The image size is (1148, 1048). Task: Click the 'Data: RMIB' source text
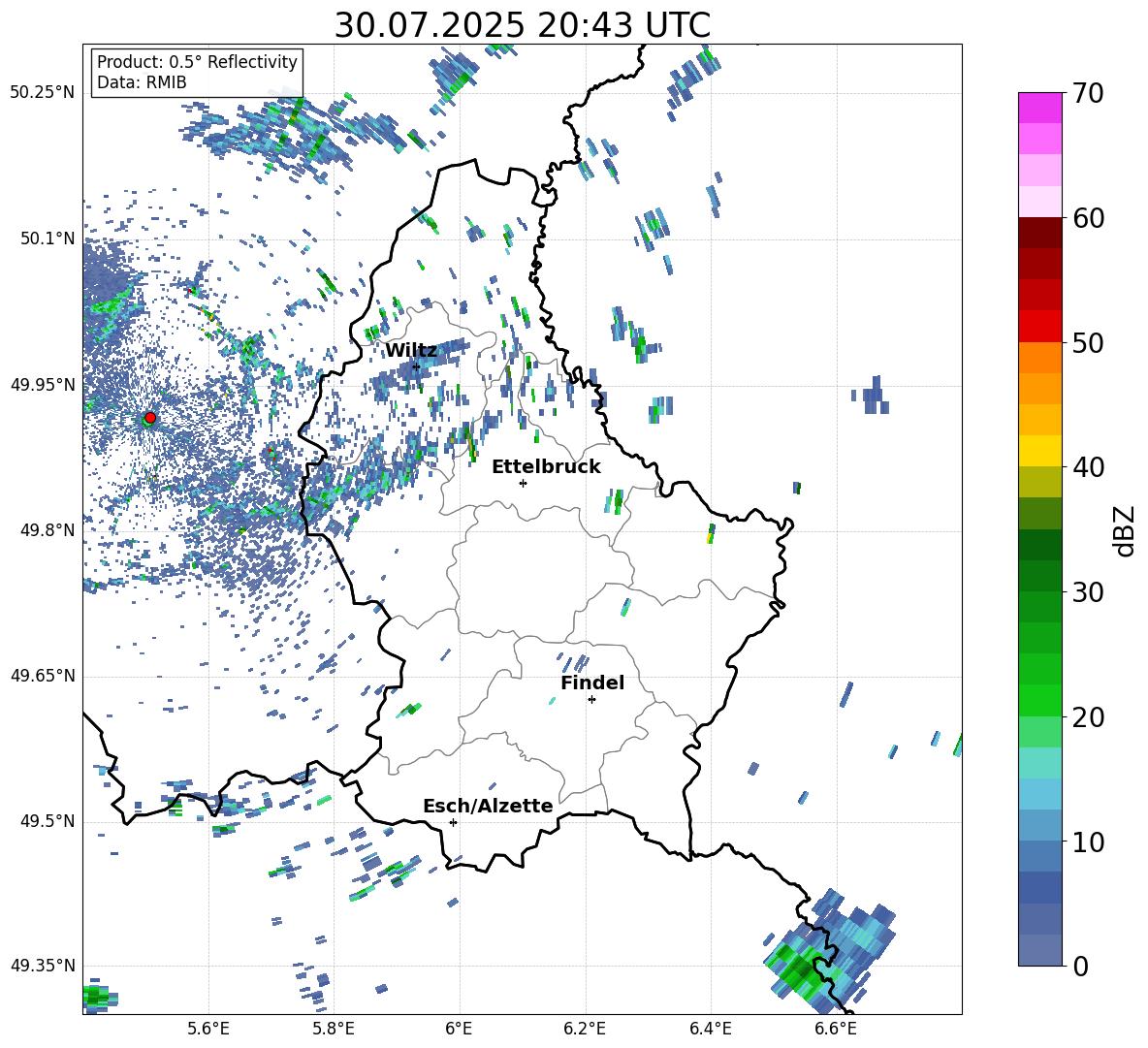[142, 82]
